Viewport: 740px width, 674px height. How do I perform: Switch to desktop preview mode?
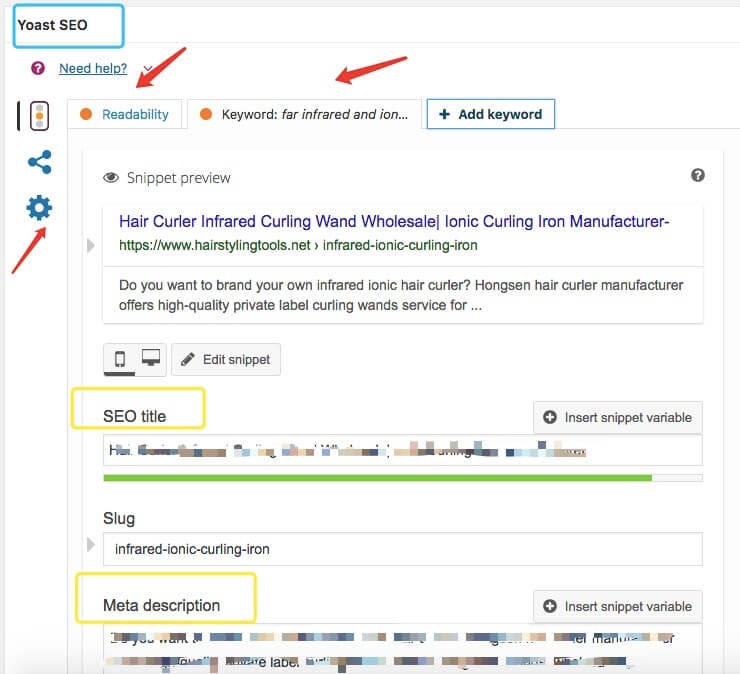pyautogui.click(x=151, y=359)
